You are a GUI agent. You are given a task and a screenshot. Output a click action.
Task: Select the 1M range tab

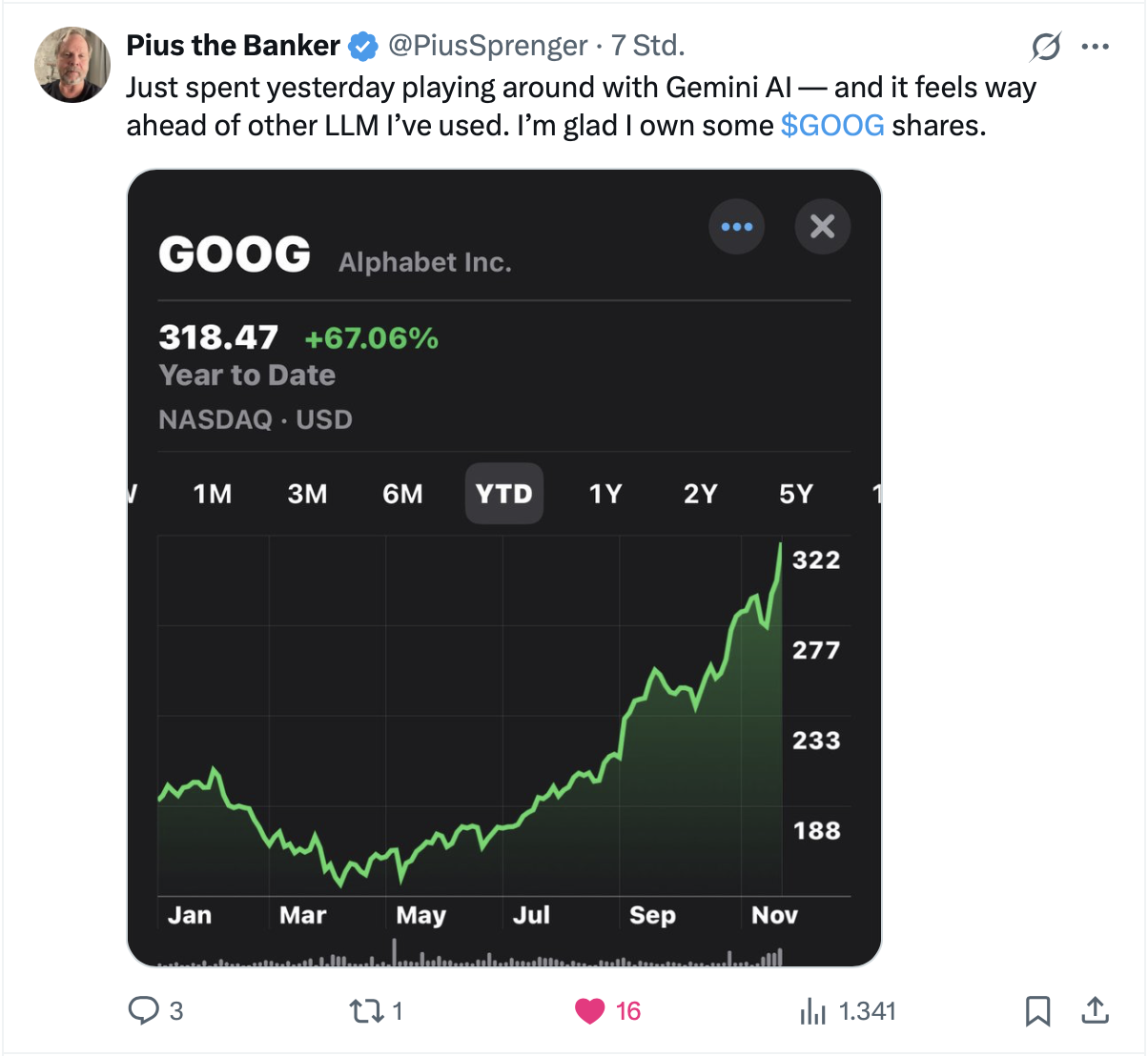(212, 494)
